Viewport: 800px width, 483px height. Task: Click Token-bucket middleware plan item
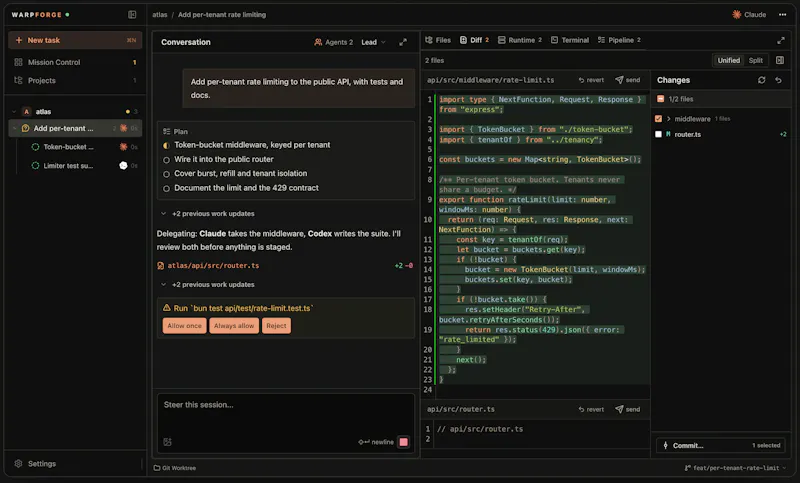252,145
